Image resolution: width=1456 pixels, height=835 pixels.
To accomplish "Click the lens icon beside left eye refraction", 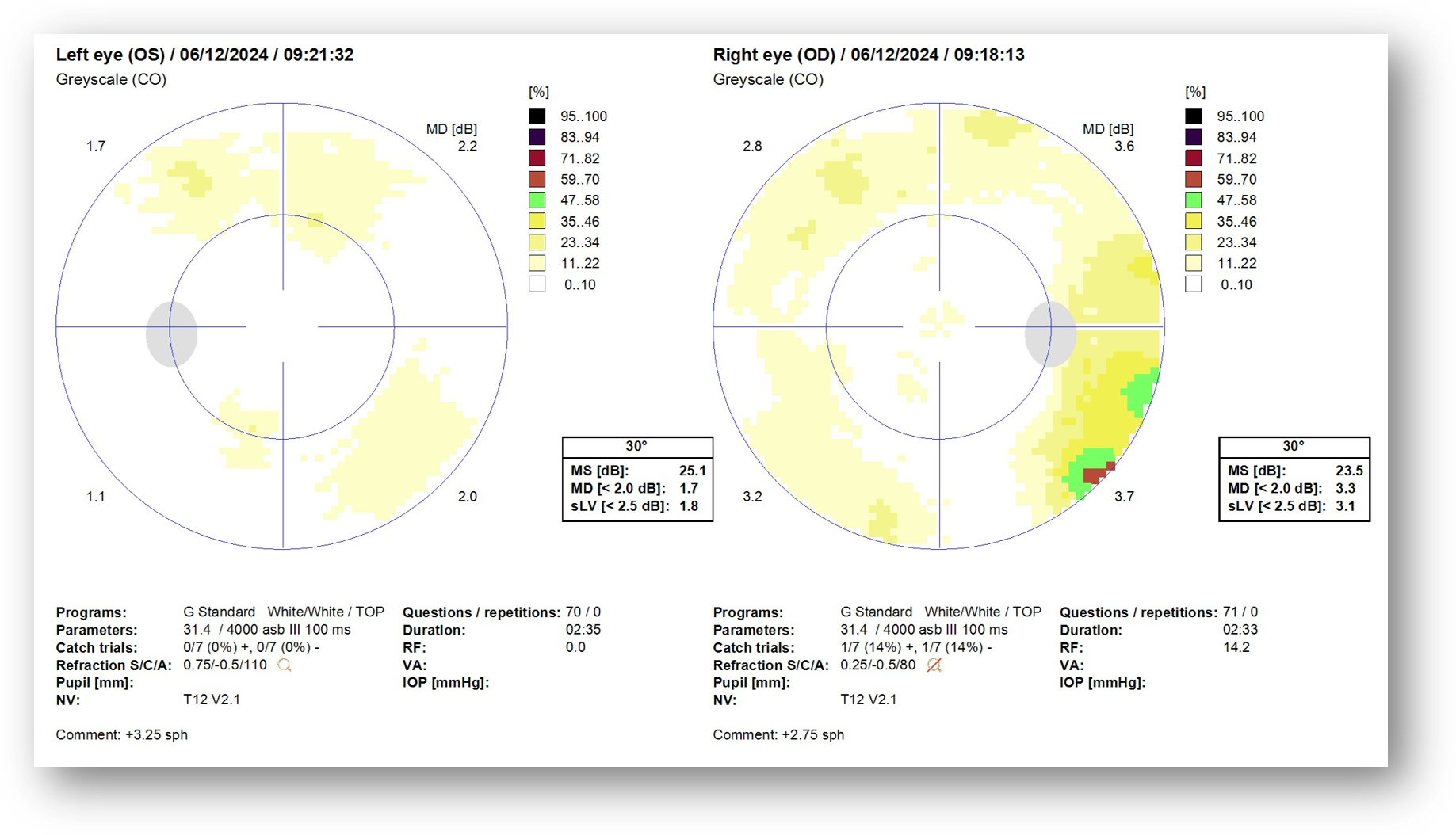I will [284, 665].
